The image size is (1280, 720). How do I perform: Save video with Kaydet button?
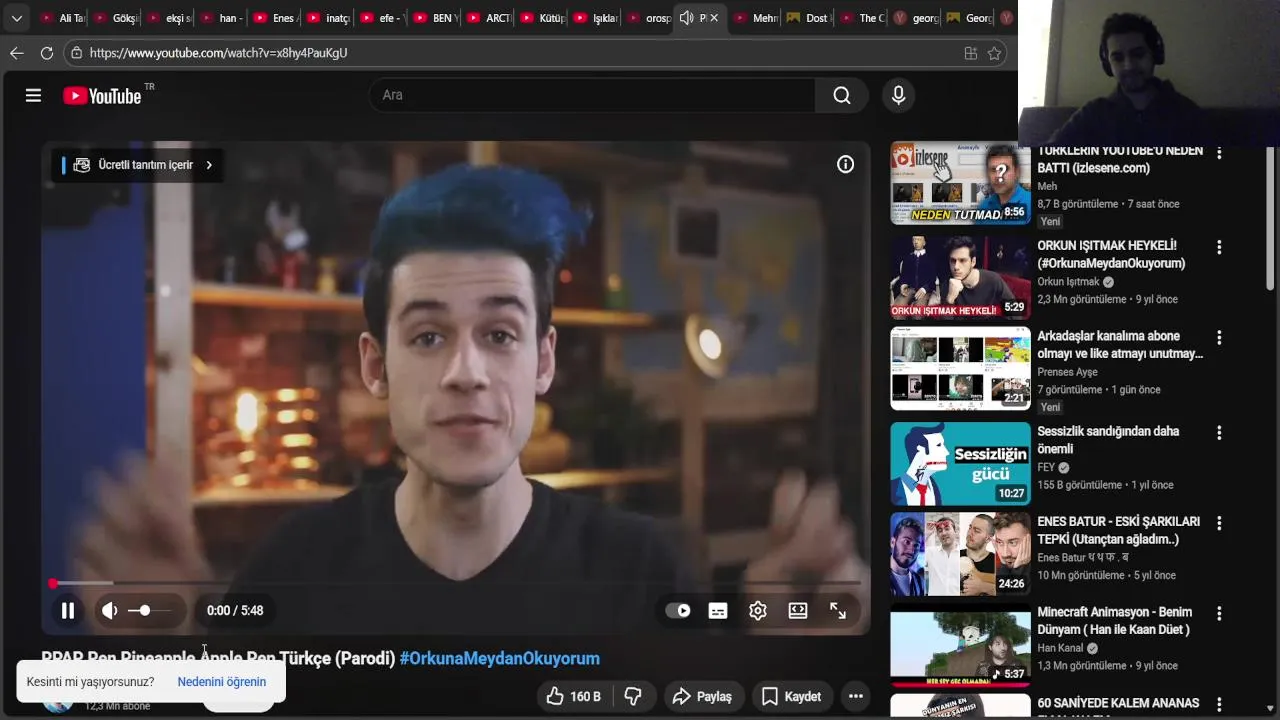click(792, 696)
